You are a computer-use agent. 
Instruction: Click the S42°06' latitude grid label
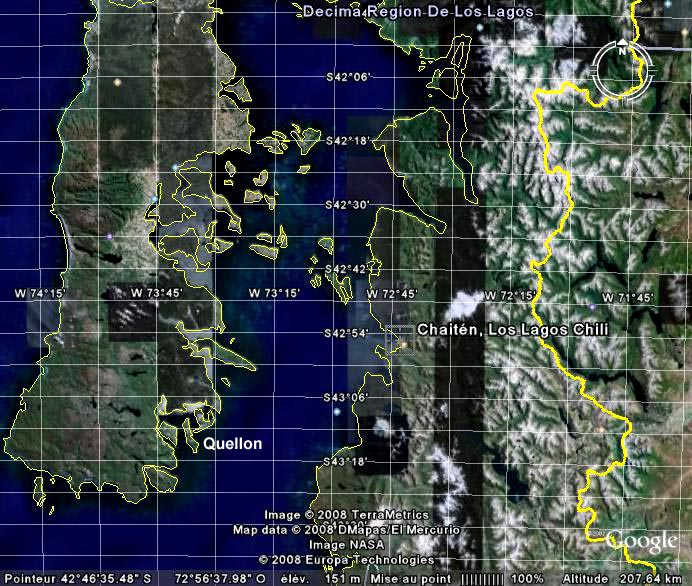pyautogui.click(x=348, y=77)
